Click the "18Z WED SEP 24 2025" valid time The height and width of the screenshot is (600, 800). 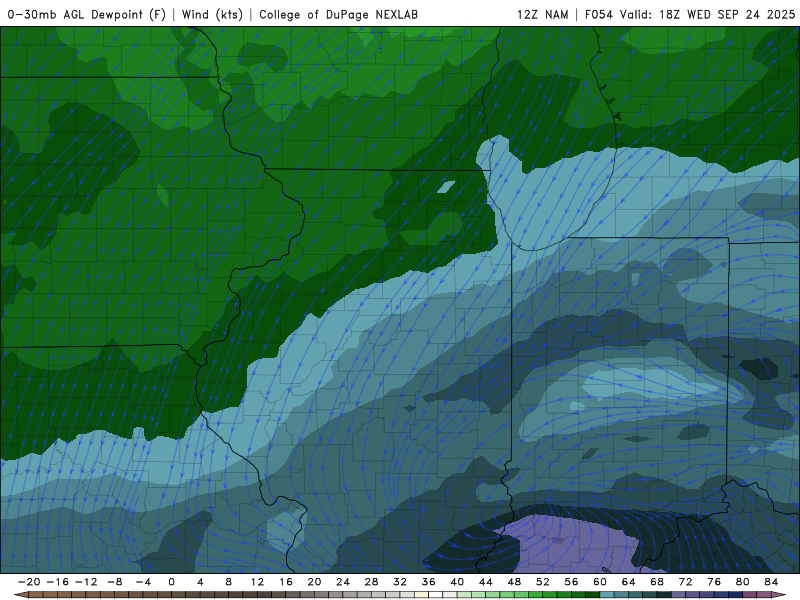(x=727, y=14)
